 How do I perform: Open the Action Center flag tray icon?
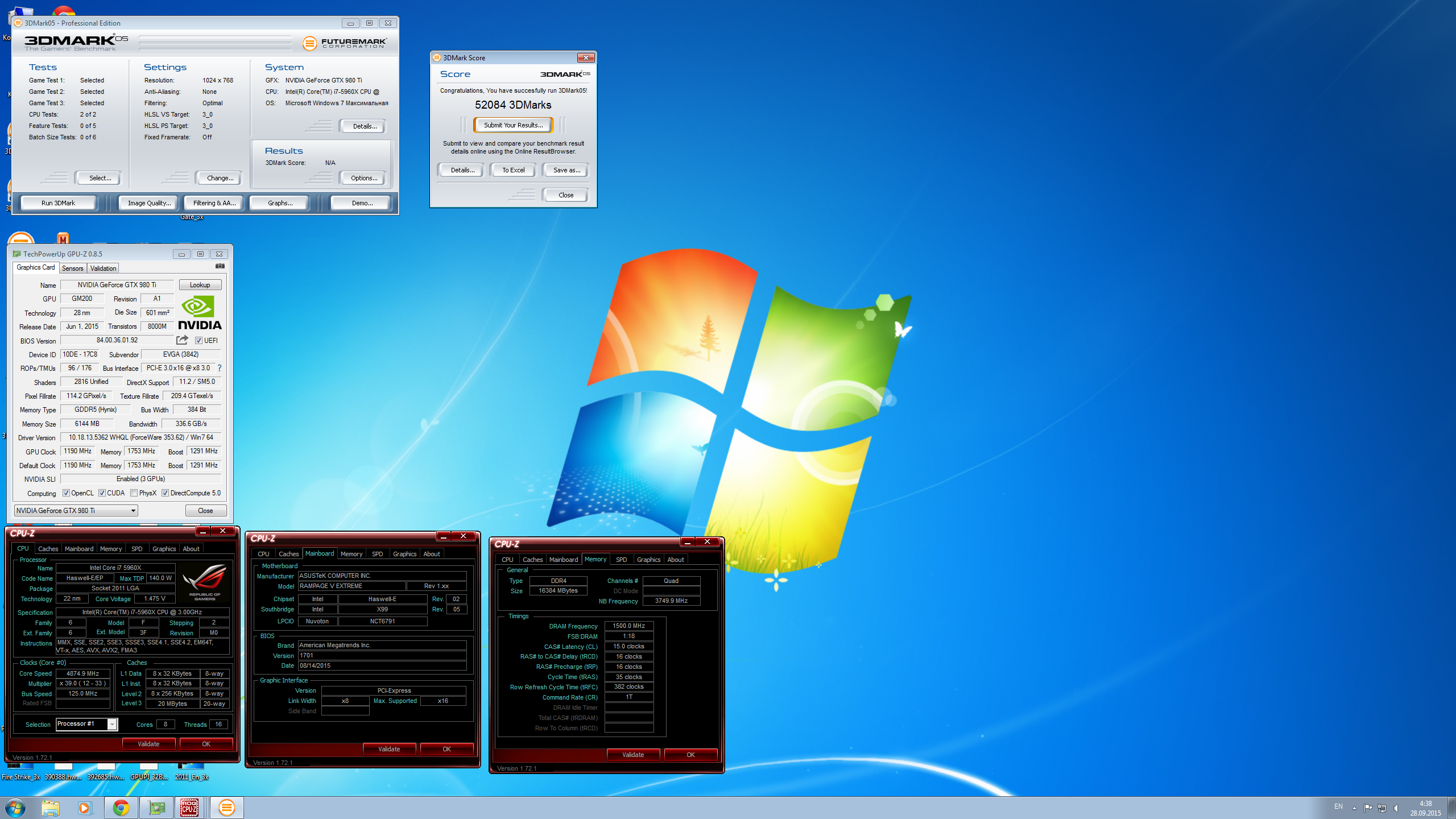point(1368,808)
